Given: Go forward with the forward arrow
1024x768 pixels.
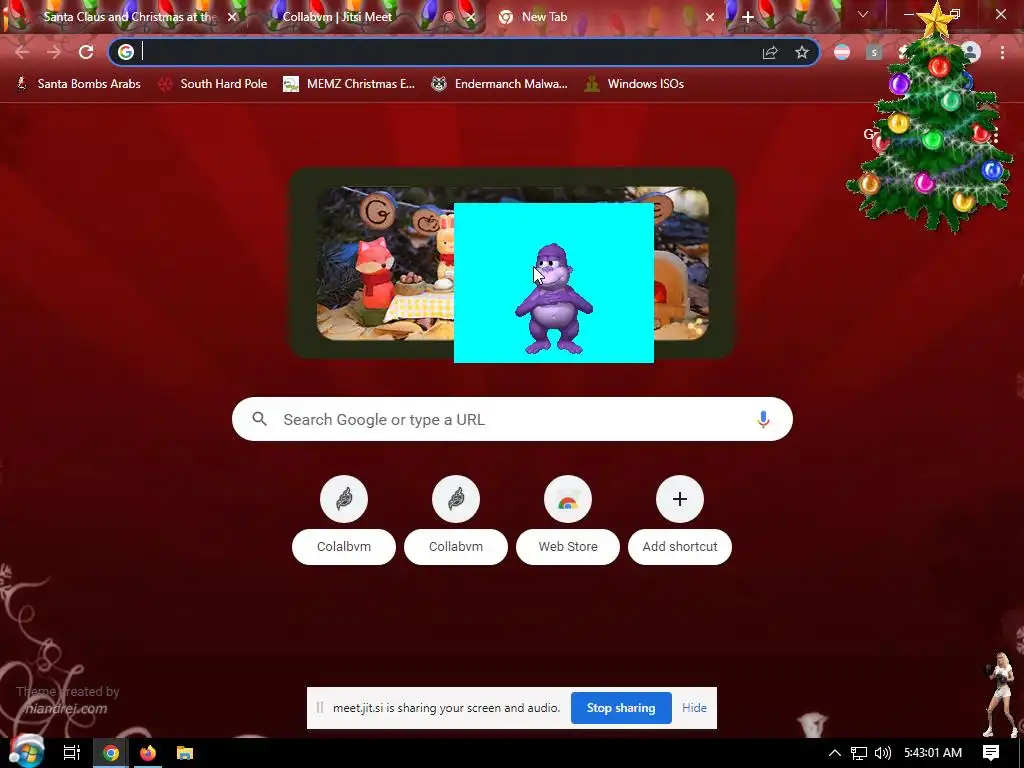Looking at the screenshot, I should 54,52.
